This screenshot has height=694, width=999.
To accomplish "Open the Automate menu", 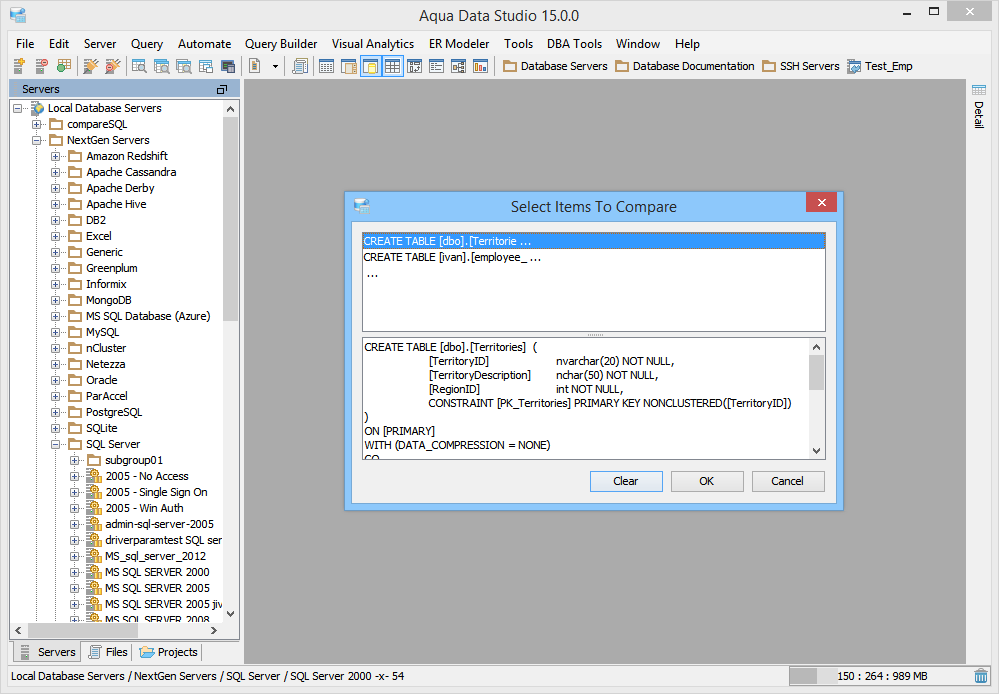I will [x=205, y=44].
